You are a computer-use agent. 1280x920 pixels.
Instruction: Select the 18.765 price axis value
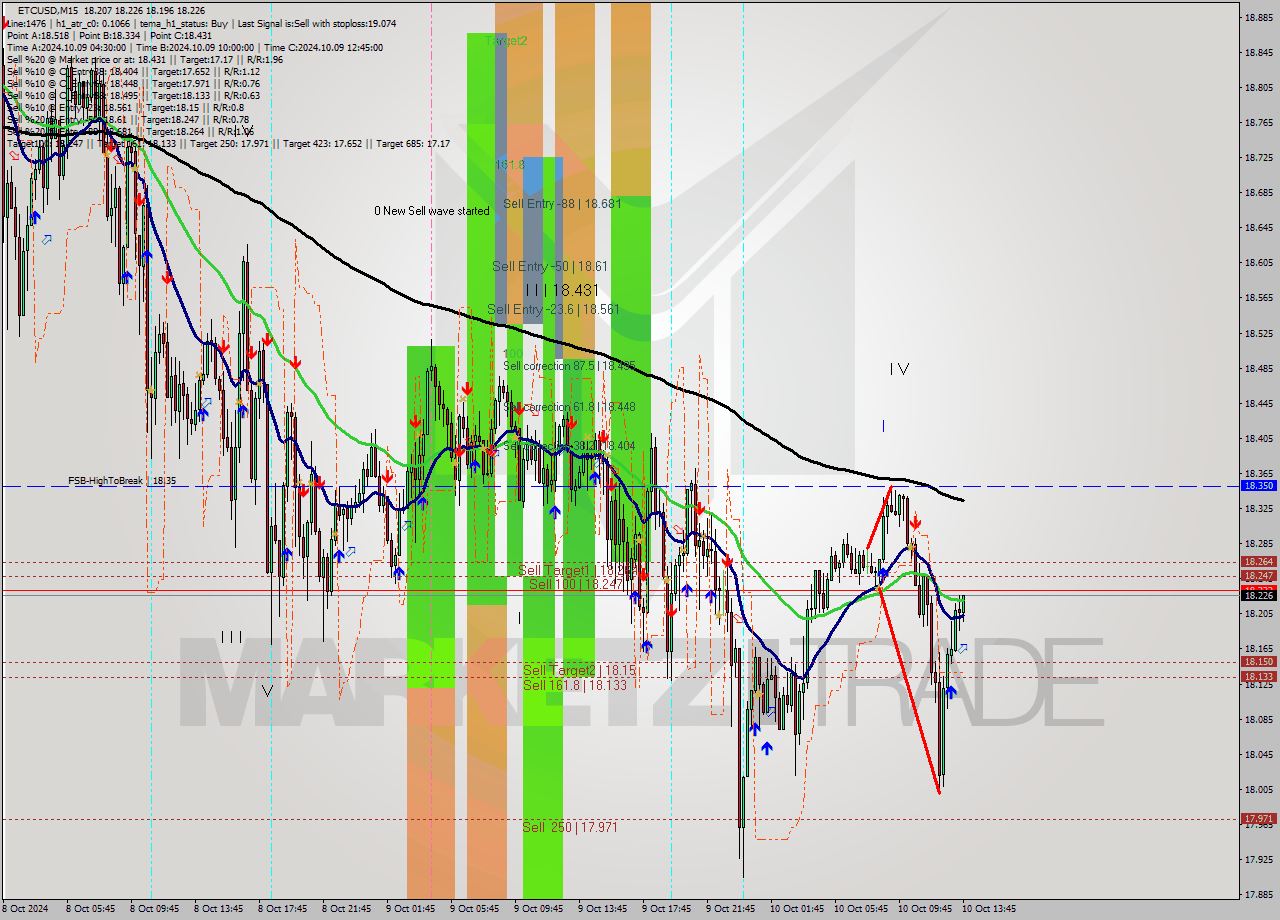1258,122
